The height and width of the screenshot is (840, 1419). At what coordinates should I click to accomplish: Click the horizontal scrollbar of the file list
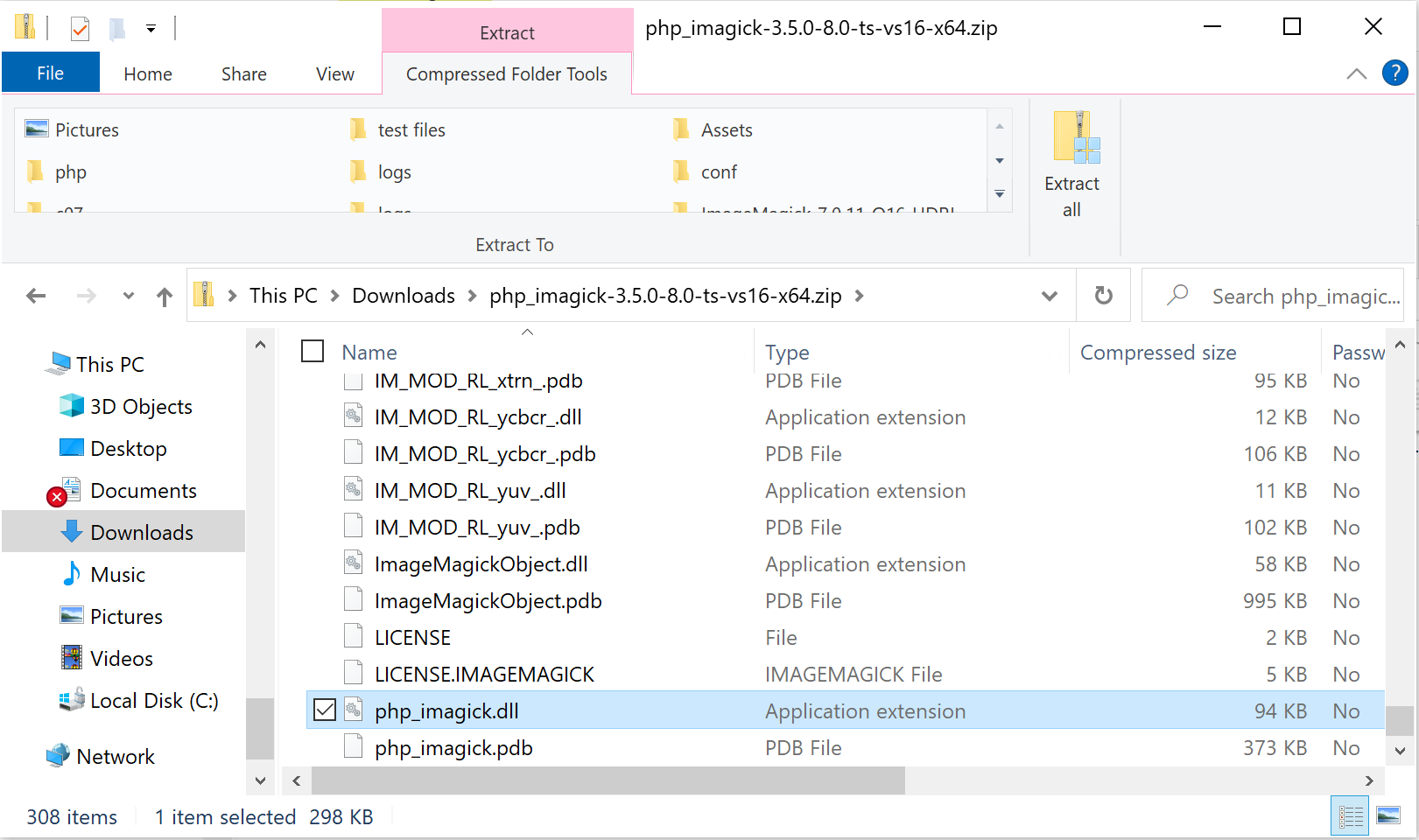pyautogui.click(x=609, y=780)
